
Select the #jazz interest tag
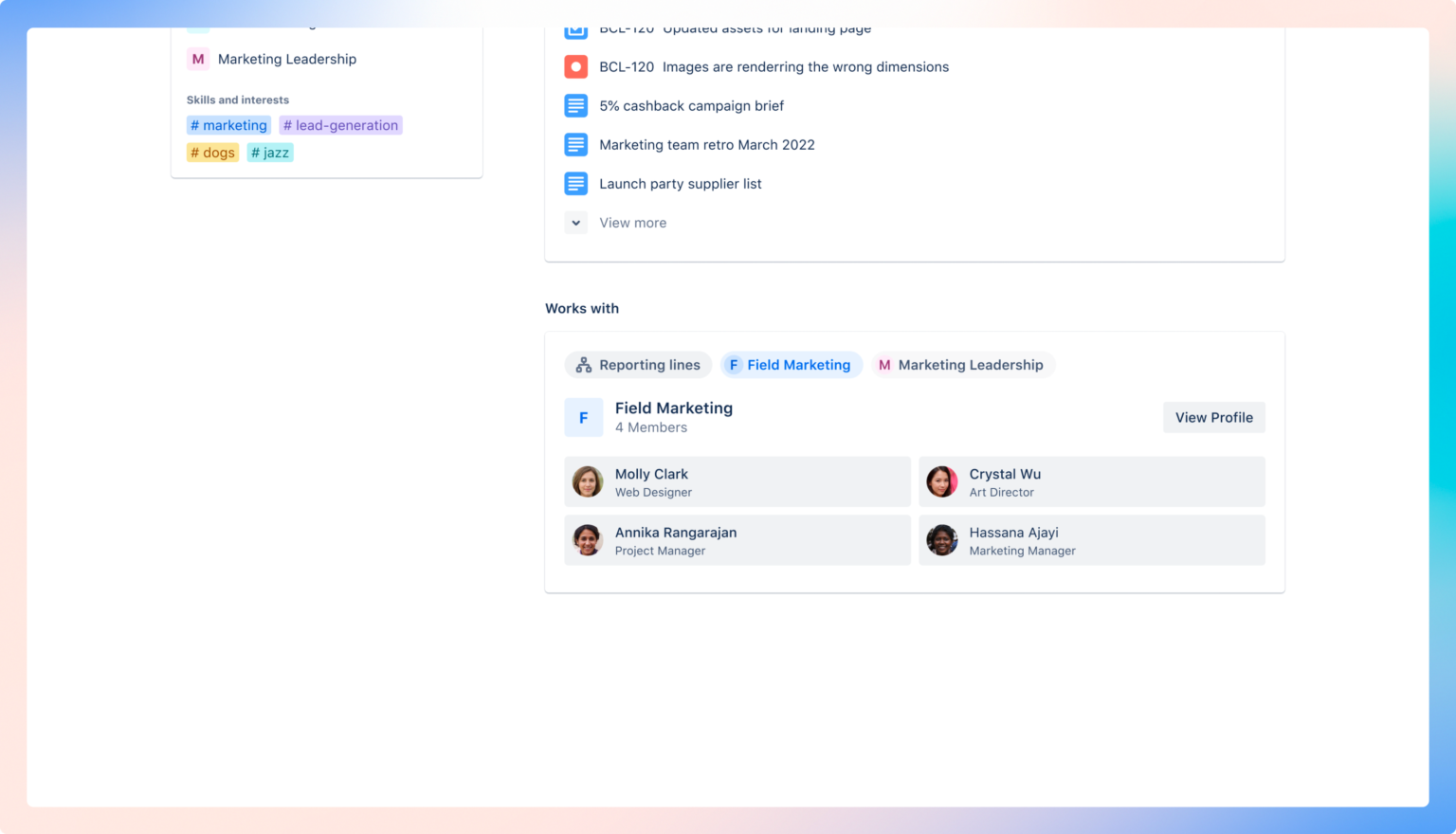tap(270, 152)
